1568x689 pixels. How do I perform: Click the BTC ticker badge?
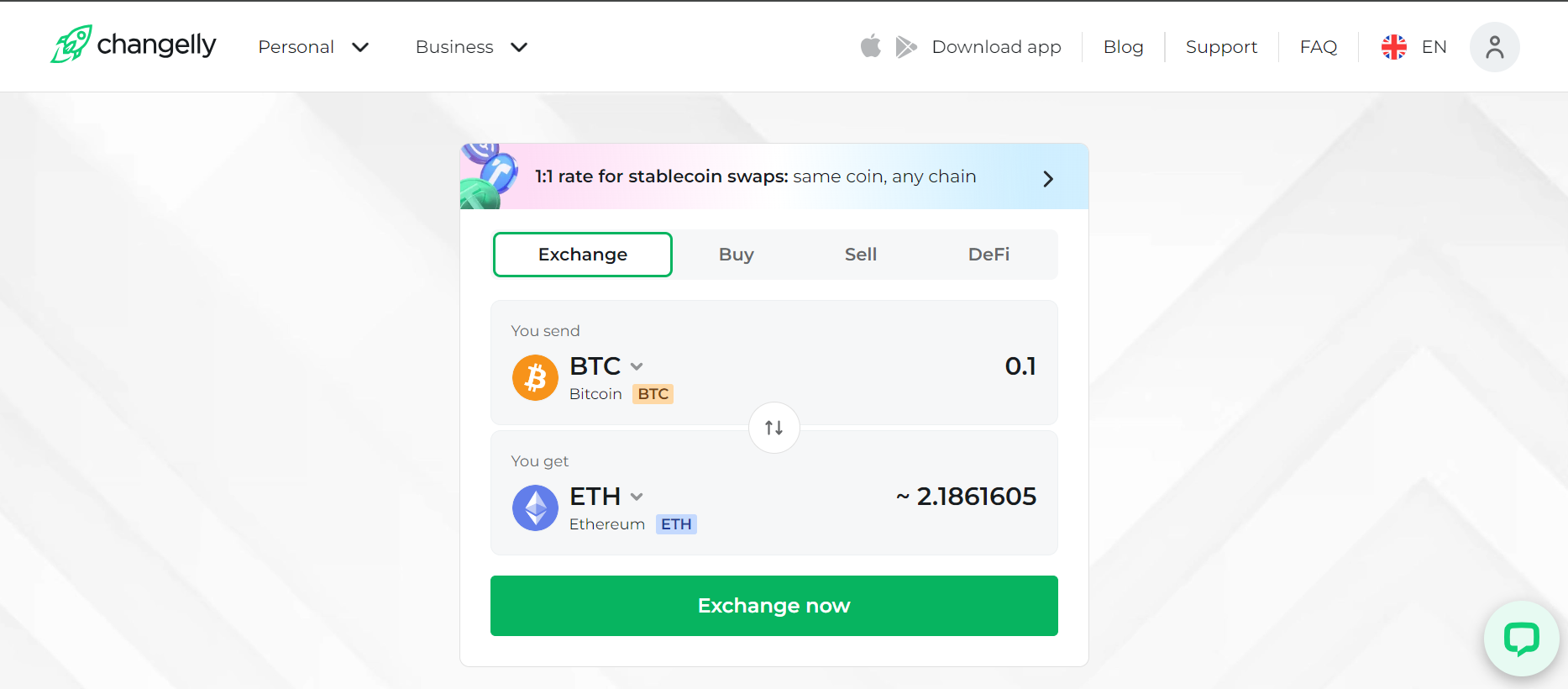click(653, 393)
